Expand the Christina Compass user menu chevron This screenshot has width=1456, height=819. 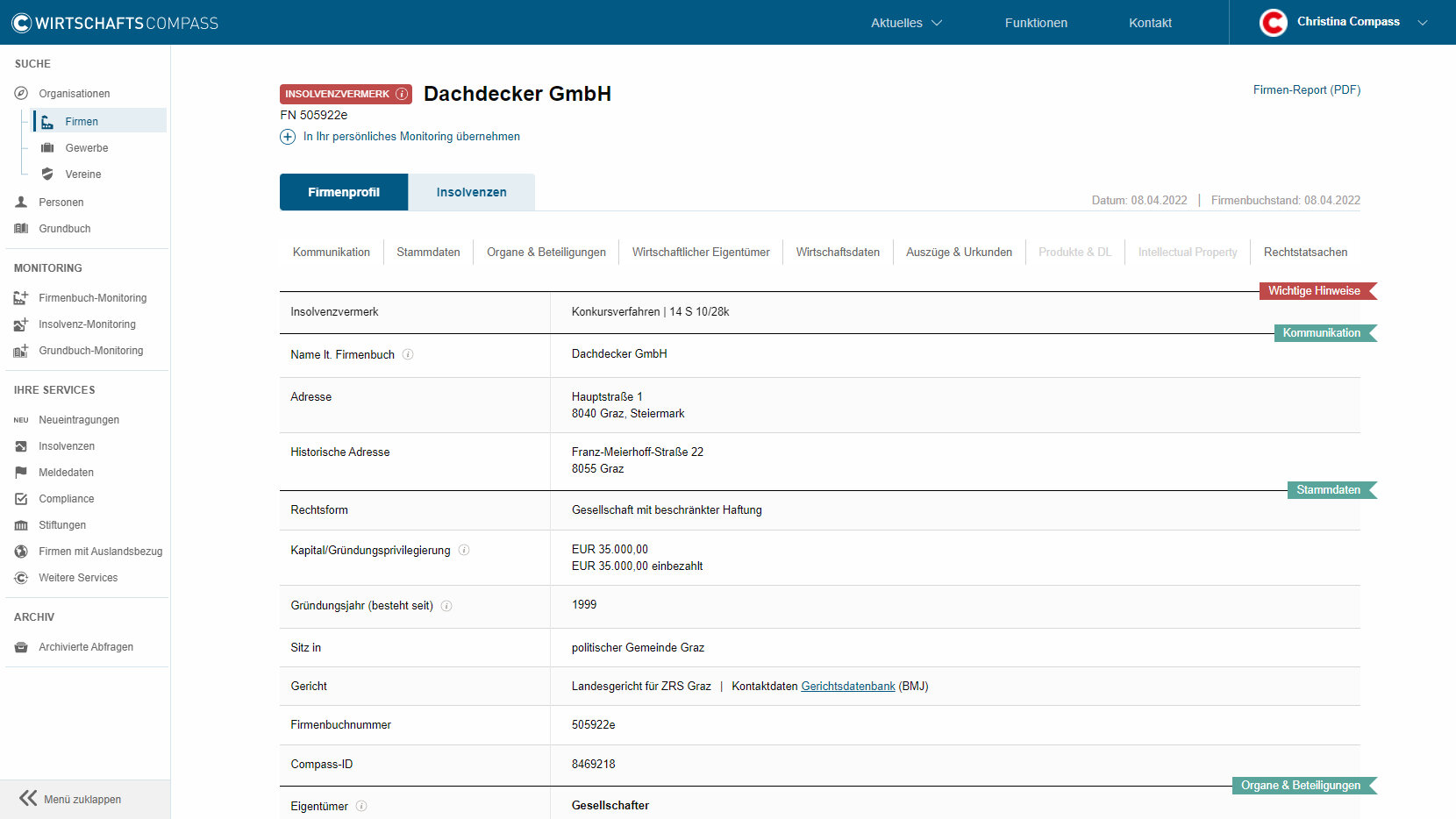1423,23
